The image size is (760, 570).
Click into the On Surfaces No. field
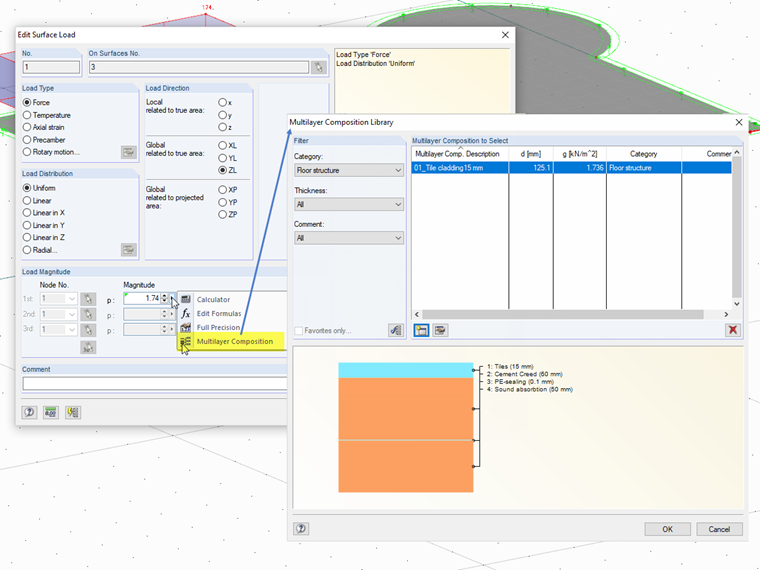(x=199, y=67)
